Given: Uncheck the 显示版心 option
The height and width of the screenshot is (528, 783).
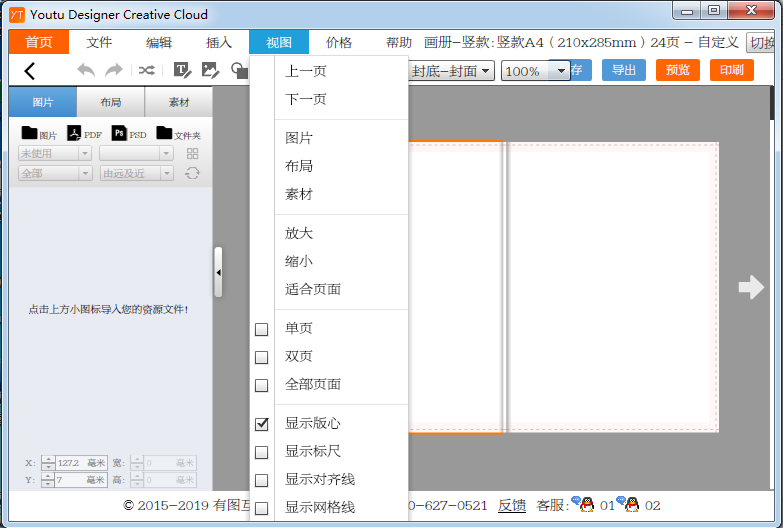Looking at the screenshot, I should (261, 424).
